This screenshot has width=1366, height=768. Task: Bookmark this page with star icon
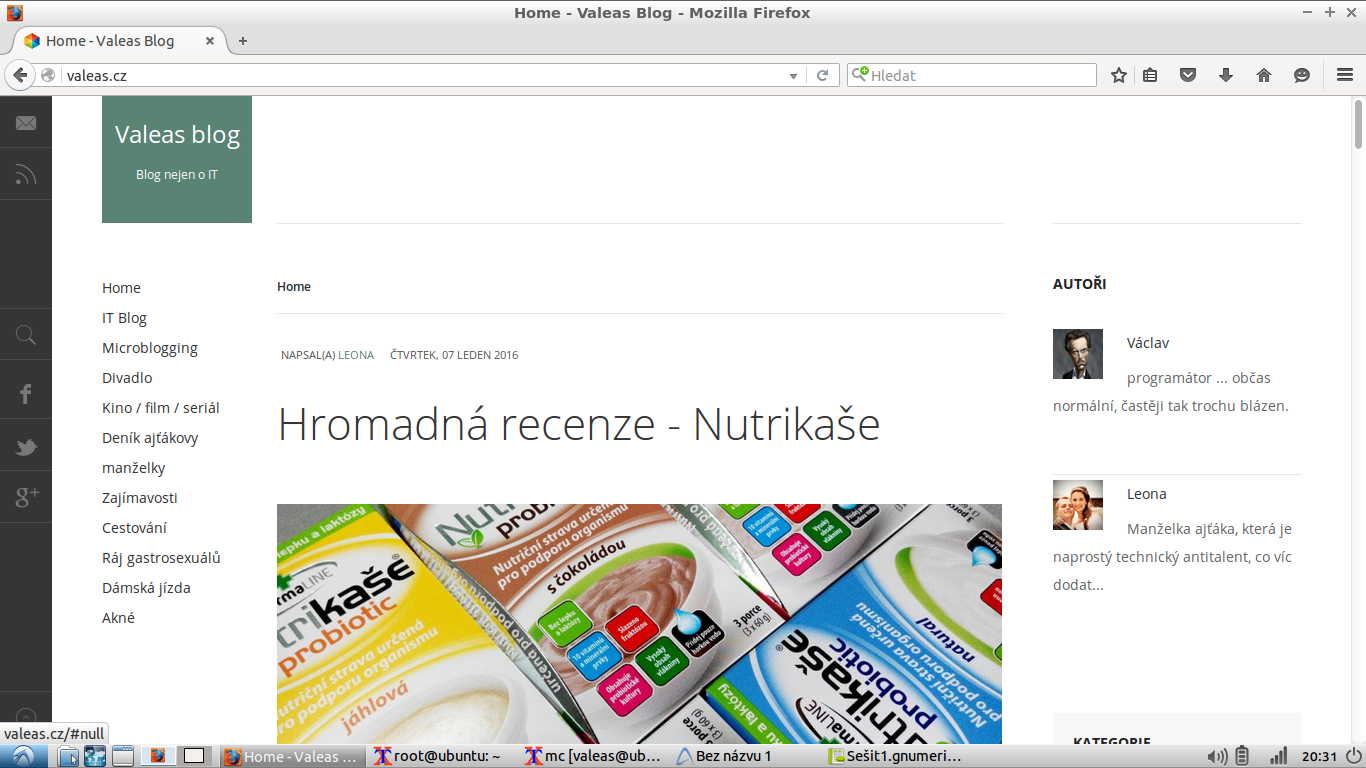(1119, 75)
